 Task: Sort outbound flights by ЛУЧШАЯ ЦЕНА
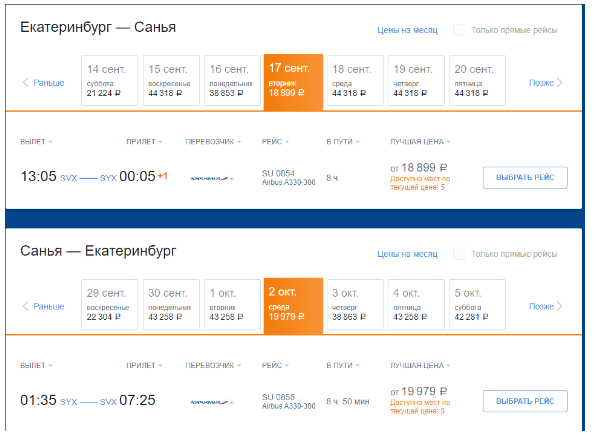(420, 142)
